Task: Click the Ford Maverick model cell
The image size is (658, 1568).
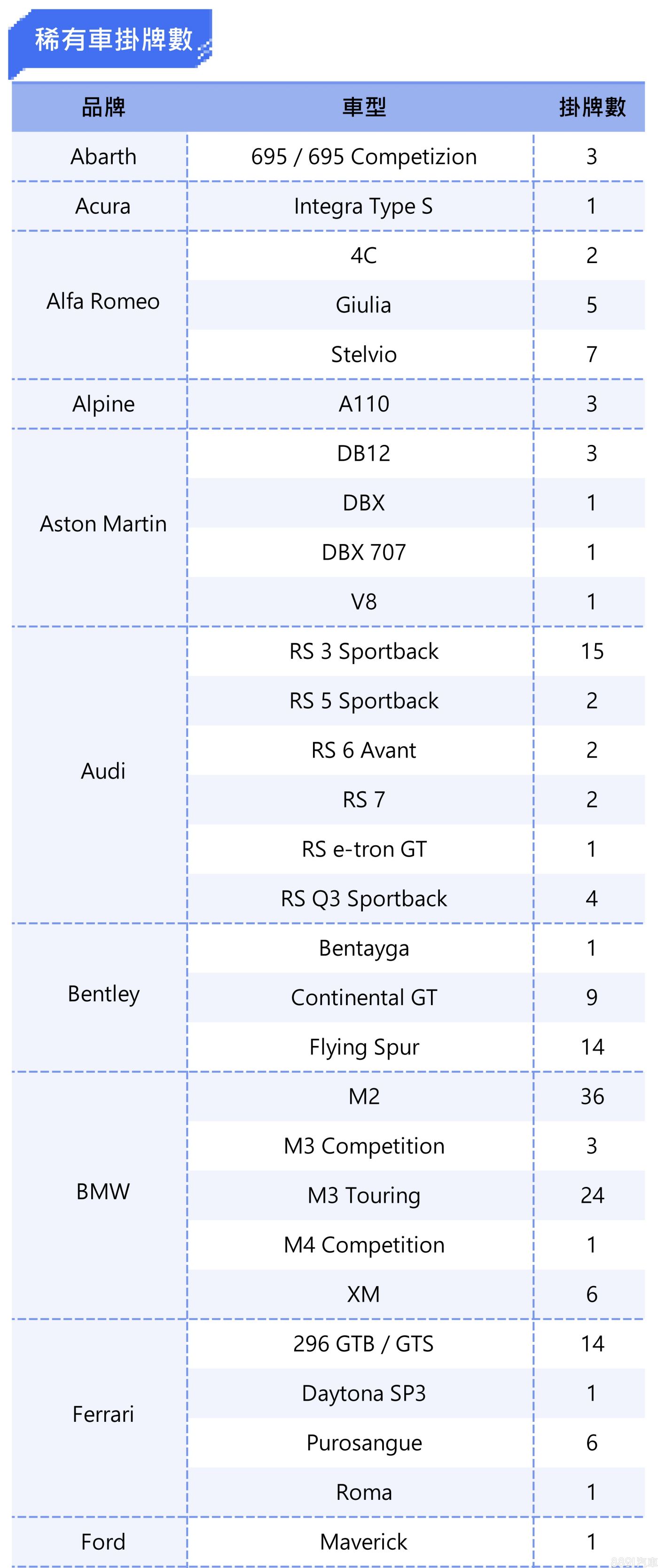Action: [363, 1542]
